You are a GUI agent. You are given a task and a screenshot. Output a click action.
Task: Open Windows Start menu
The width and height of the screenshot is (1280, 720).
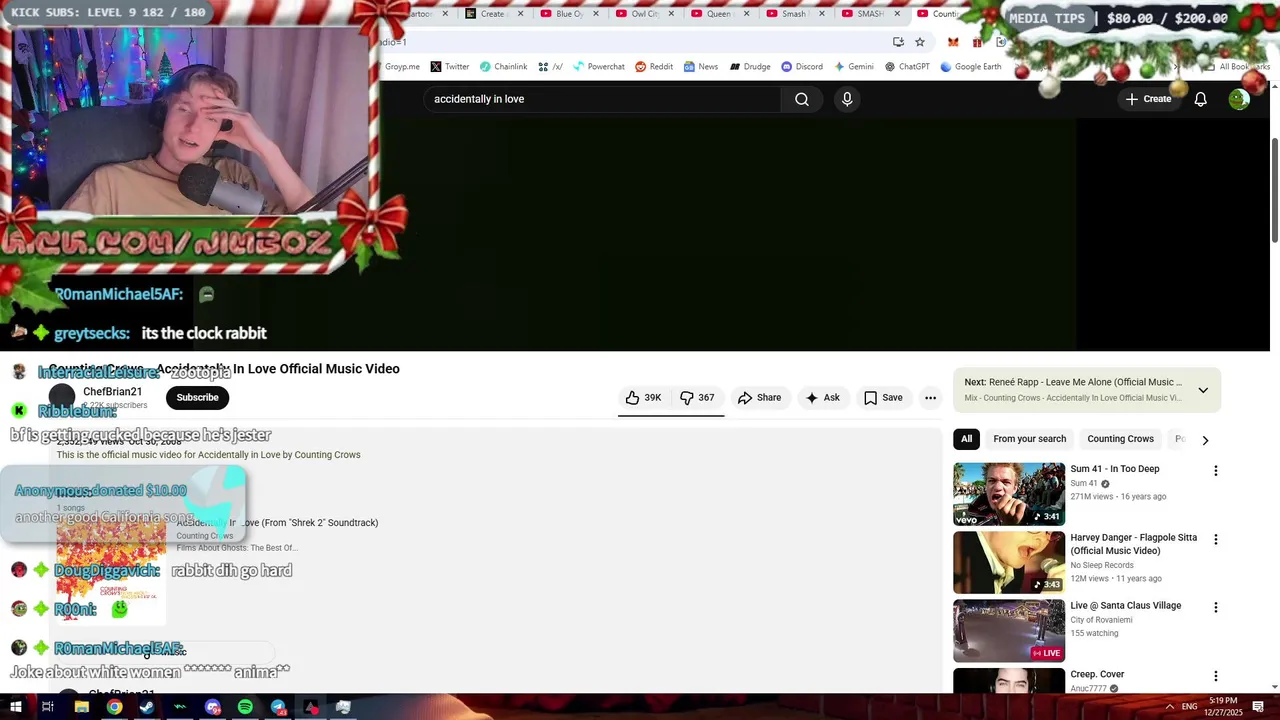click(x=16, y=707)
